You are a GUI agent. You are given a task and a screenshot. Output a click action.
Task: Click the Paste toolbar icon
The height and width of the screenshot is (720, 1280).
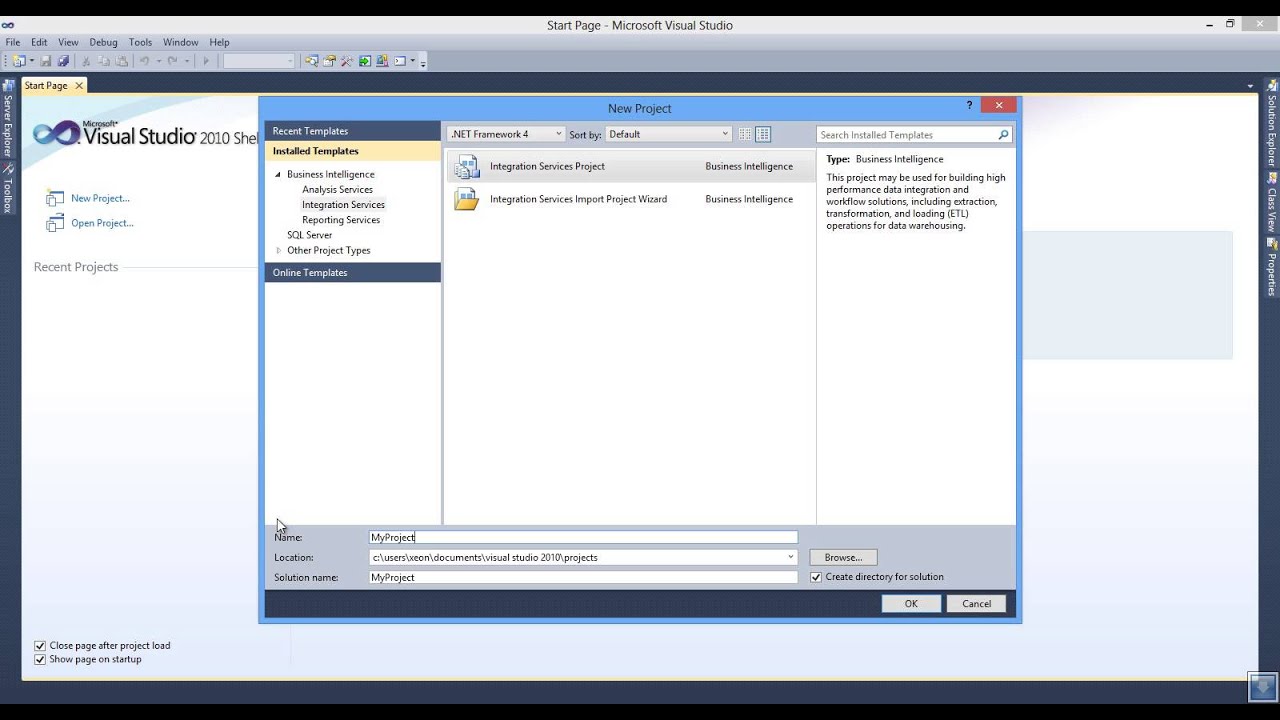tap(122, 61)
